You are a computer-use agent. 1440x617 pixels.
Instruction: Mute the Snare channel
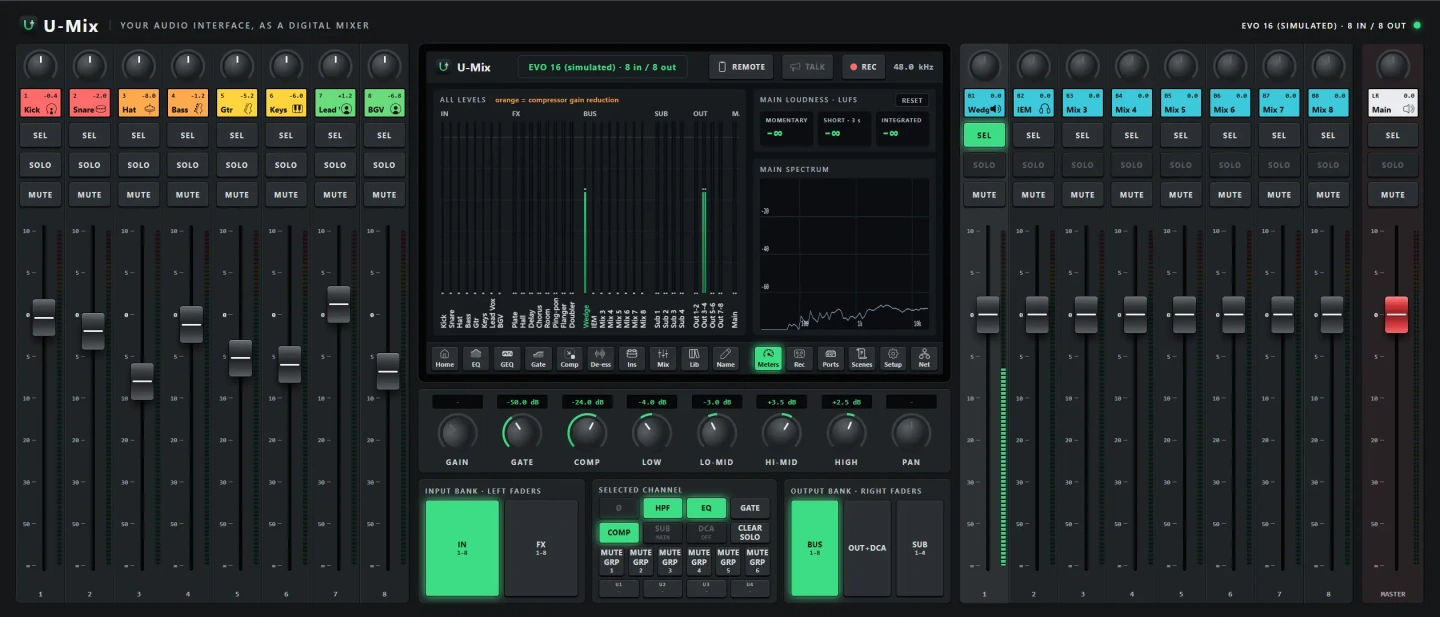coord(89,195)
